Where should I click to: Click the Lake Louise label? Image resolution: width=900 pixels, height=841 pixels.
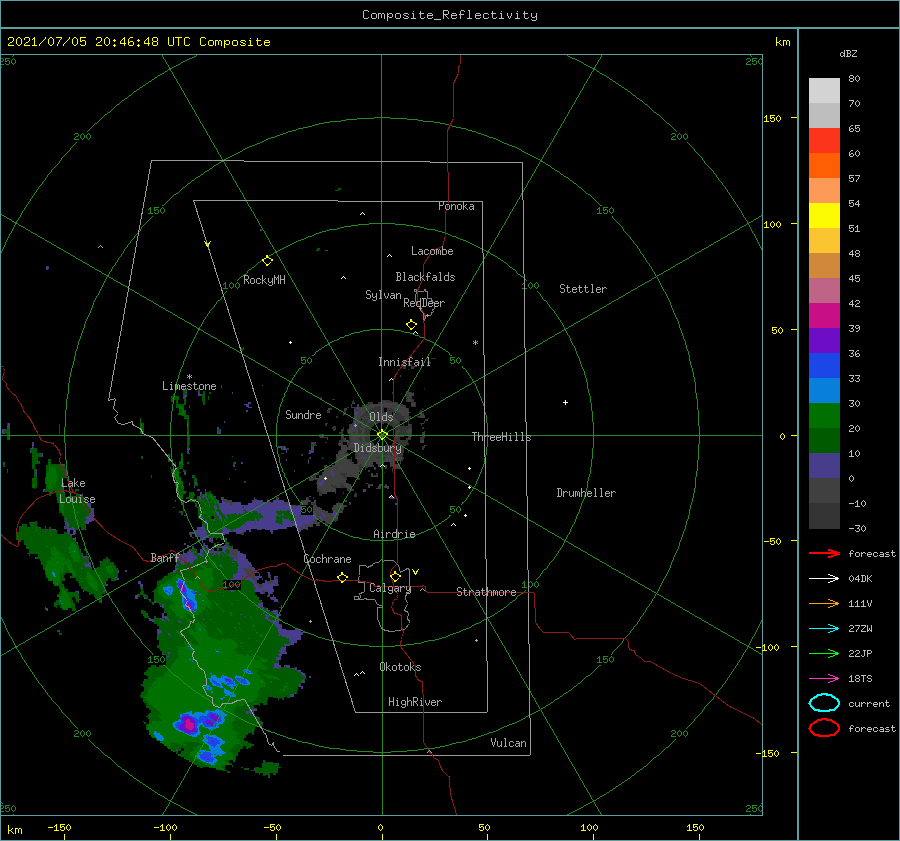pyautogui.click(x=77, y=491)
